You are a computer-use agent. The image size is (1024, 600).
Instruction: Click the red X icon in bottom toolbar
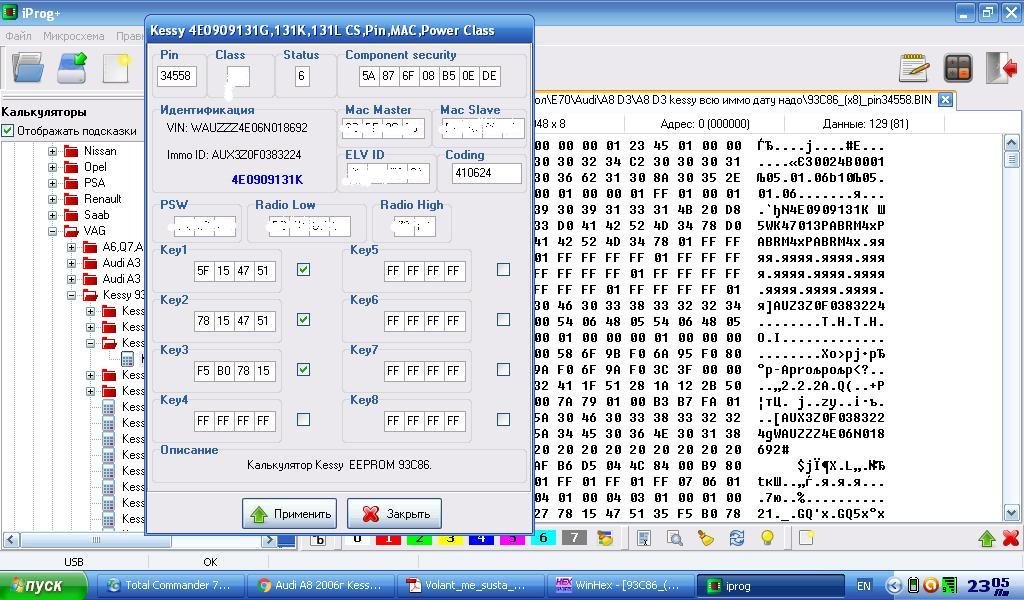[1010, 538]
